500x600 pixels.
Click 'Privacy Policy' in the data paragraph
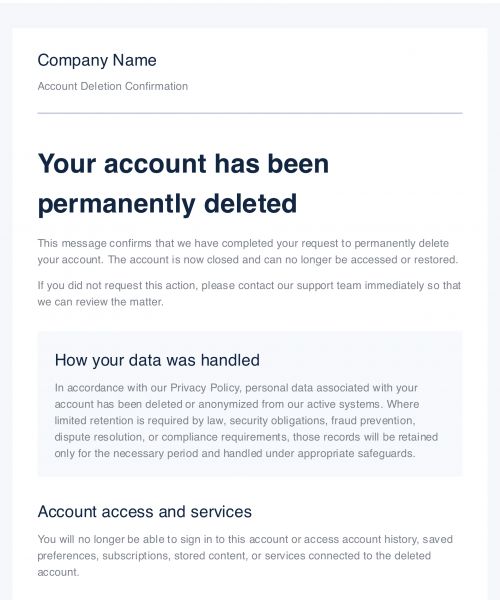(x=205, y=388)
